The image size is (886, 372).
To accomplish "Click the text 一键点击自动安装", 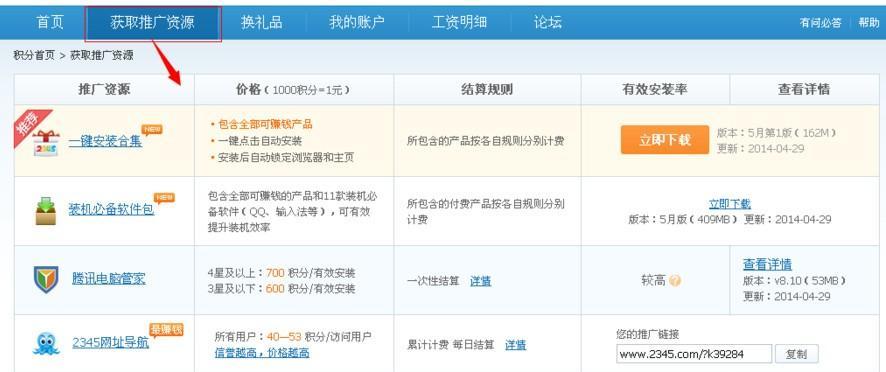I will point(260,141).
